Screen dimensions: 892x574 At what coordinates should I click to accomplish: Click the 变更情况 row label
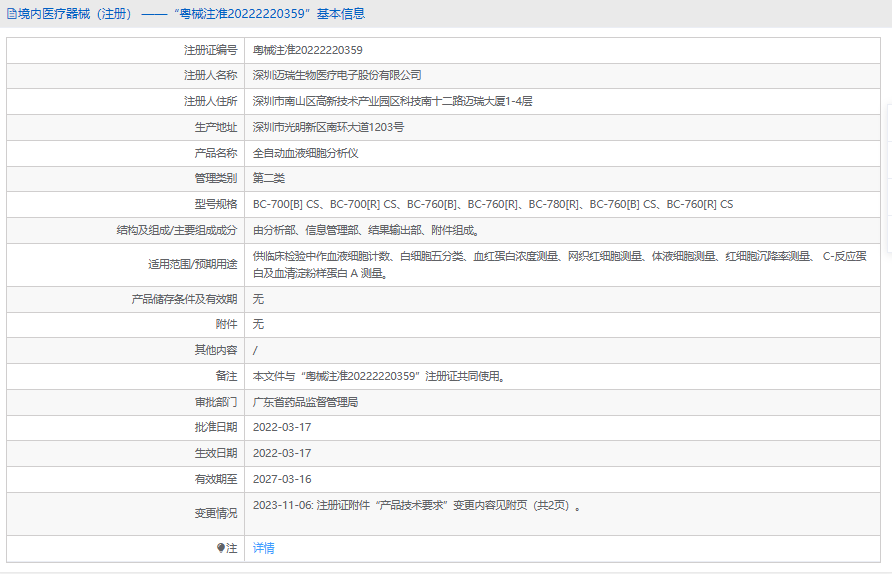click(x=216, y=514)
